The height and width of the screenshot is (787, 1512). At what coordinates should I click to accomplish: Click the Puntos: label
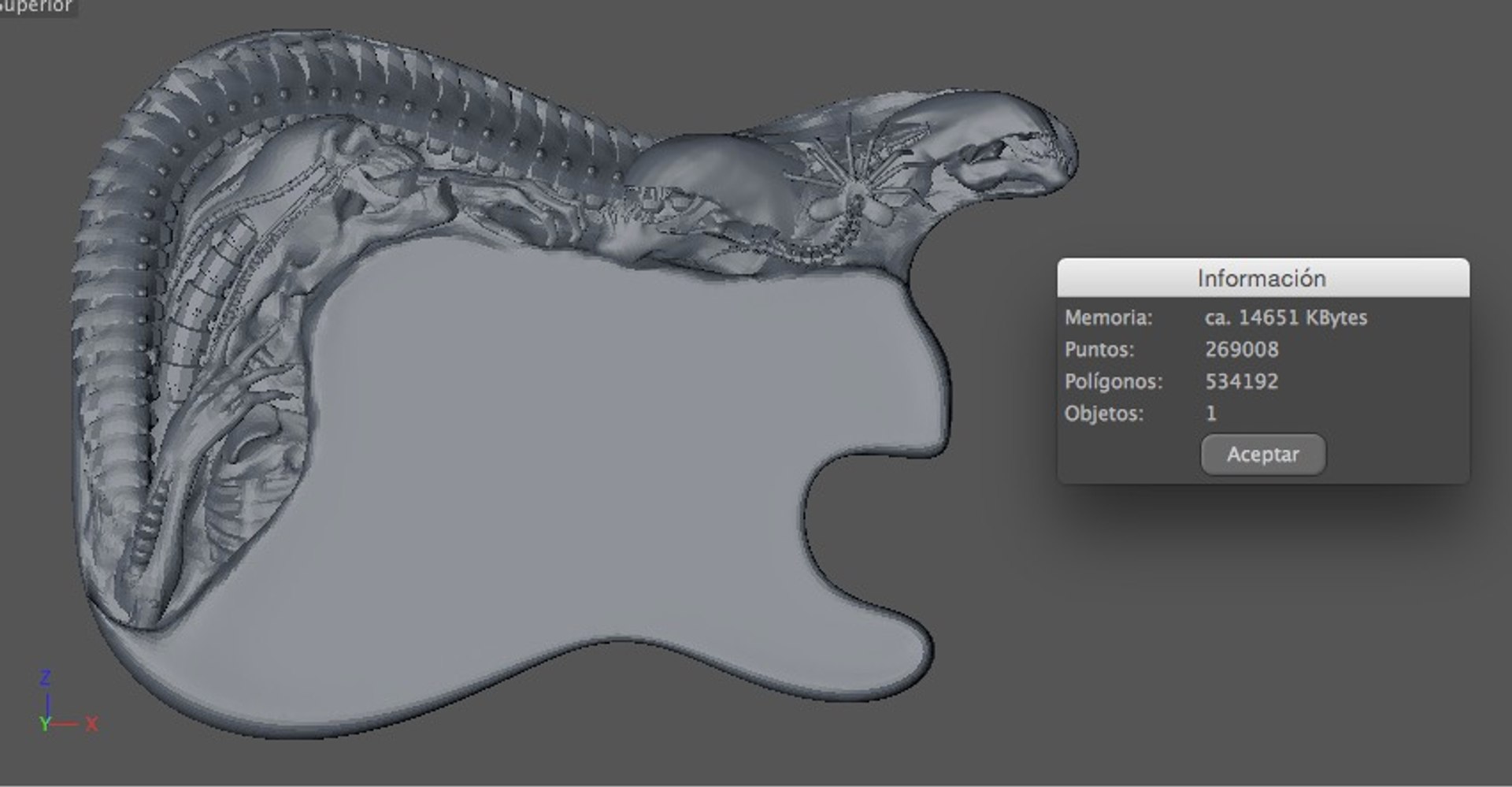1099,350
